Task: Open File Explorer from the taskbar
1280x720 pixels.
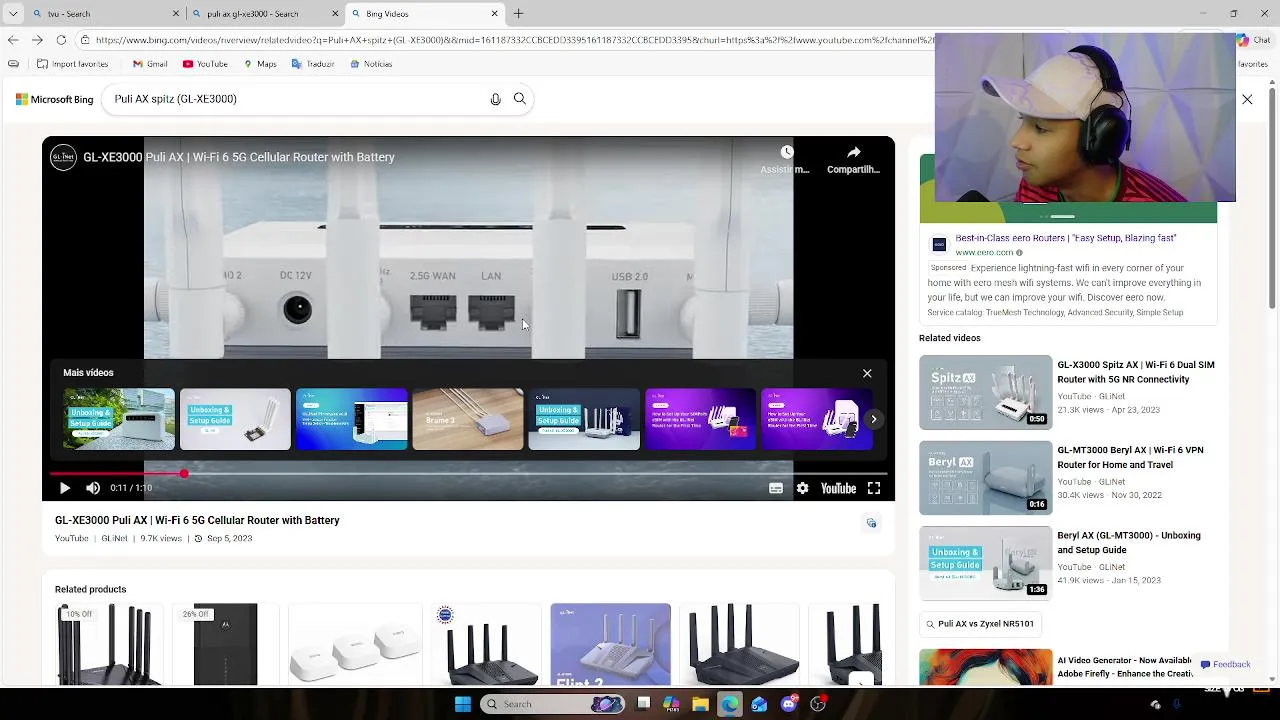Action: coord(700,704)
